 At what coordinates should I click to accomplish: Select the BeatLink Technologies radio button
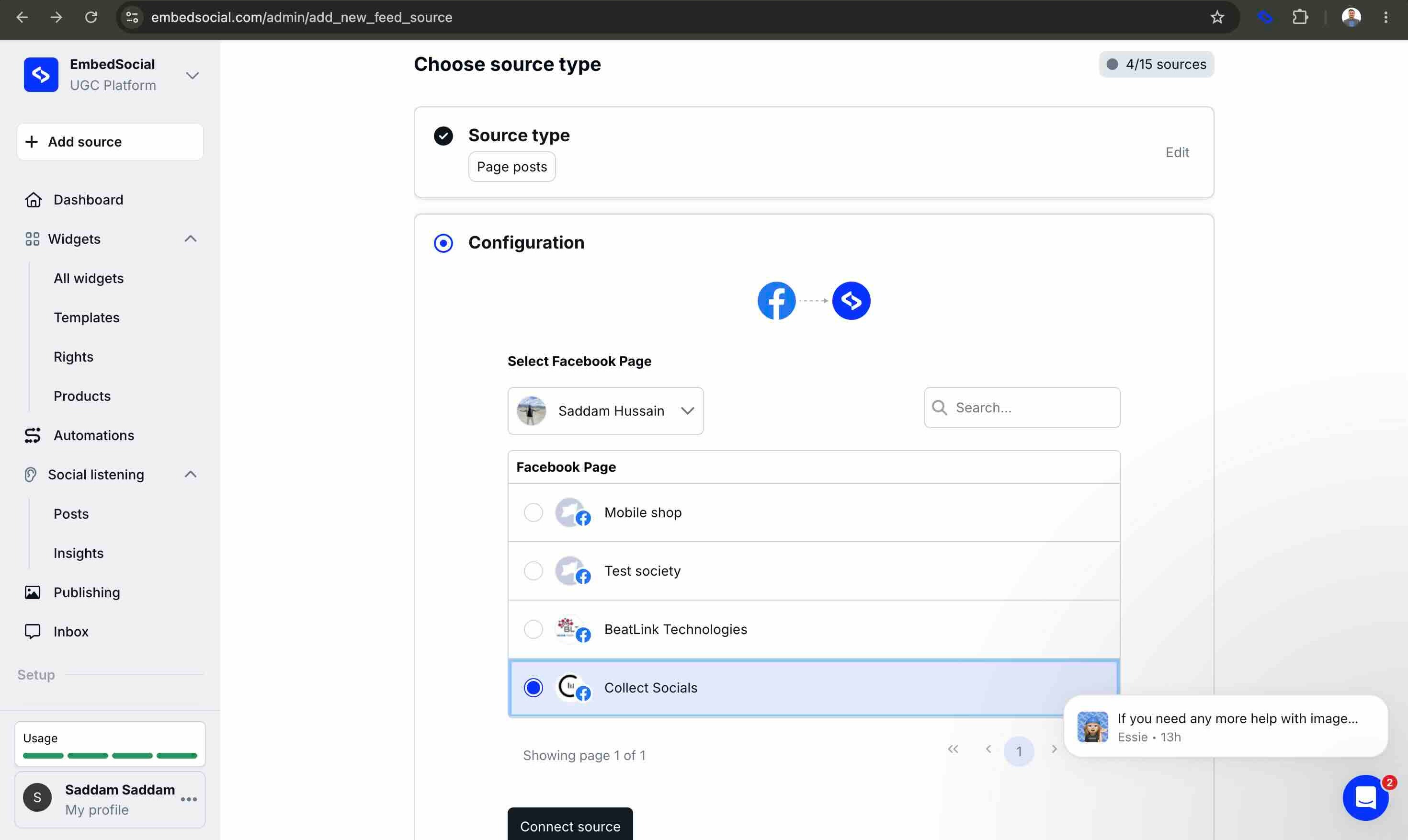[533, 629]
